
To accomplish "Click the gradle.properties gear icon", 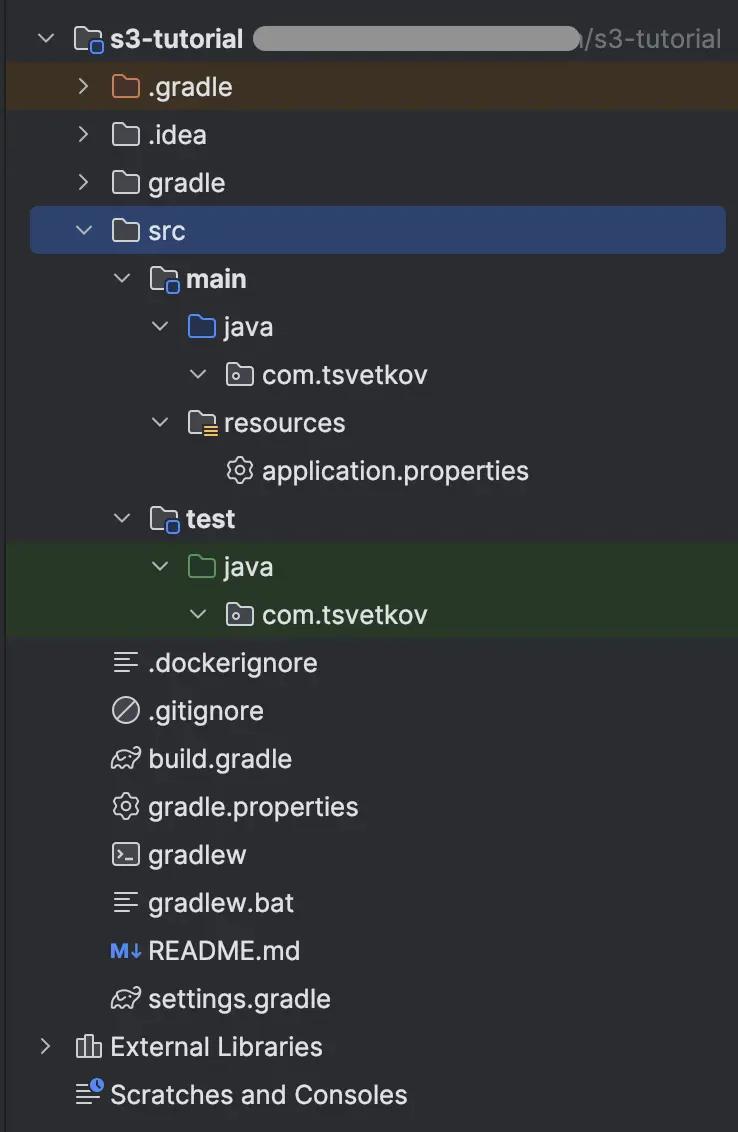I will coord(126,806).
